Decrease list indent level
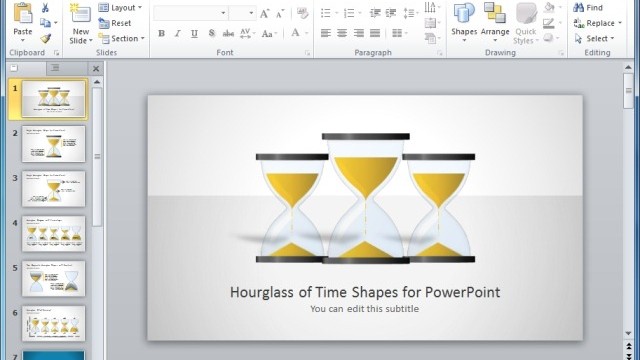640x360 pixels. click(x=375, y=13)
